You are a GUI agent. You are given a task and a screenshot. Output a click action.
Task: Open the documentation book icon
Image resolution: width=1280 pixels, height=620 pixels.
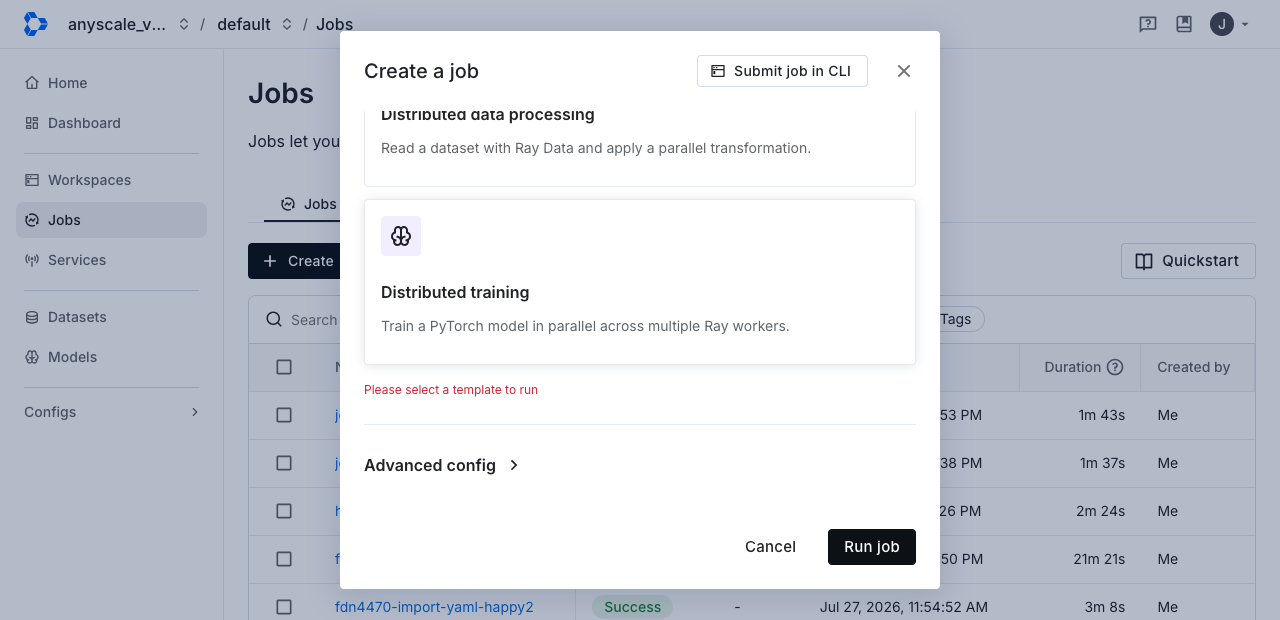[1184, 24]
